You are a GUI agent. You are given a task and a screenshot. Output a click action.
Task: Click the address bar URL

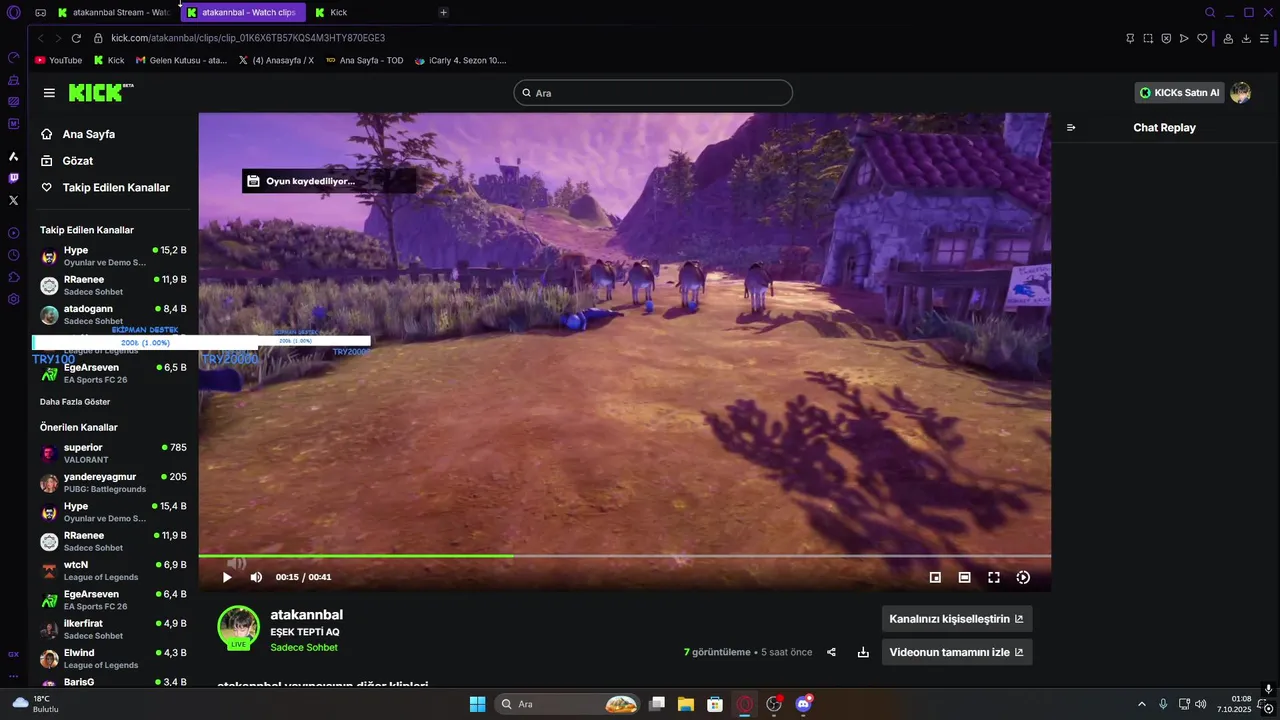pyautogui.click(x=248, y=38)
